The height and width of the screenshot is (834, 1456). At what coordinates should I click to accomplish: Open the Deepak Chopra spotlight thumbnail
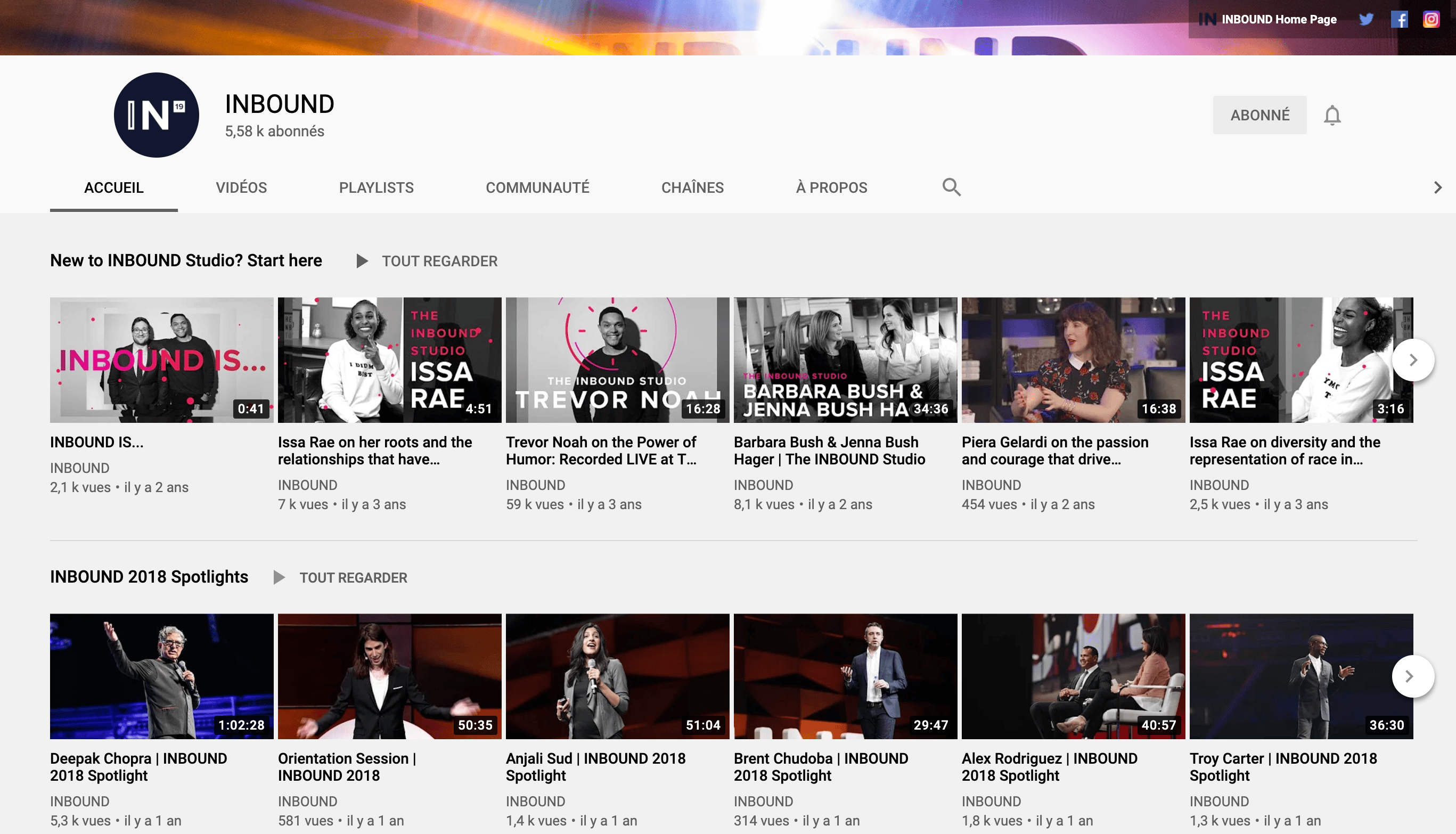(161, 676)
